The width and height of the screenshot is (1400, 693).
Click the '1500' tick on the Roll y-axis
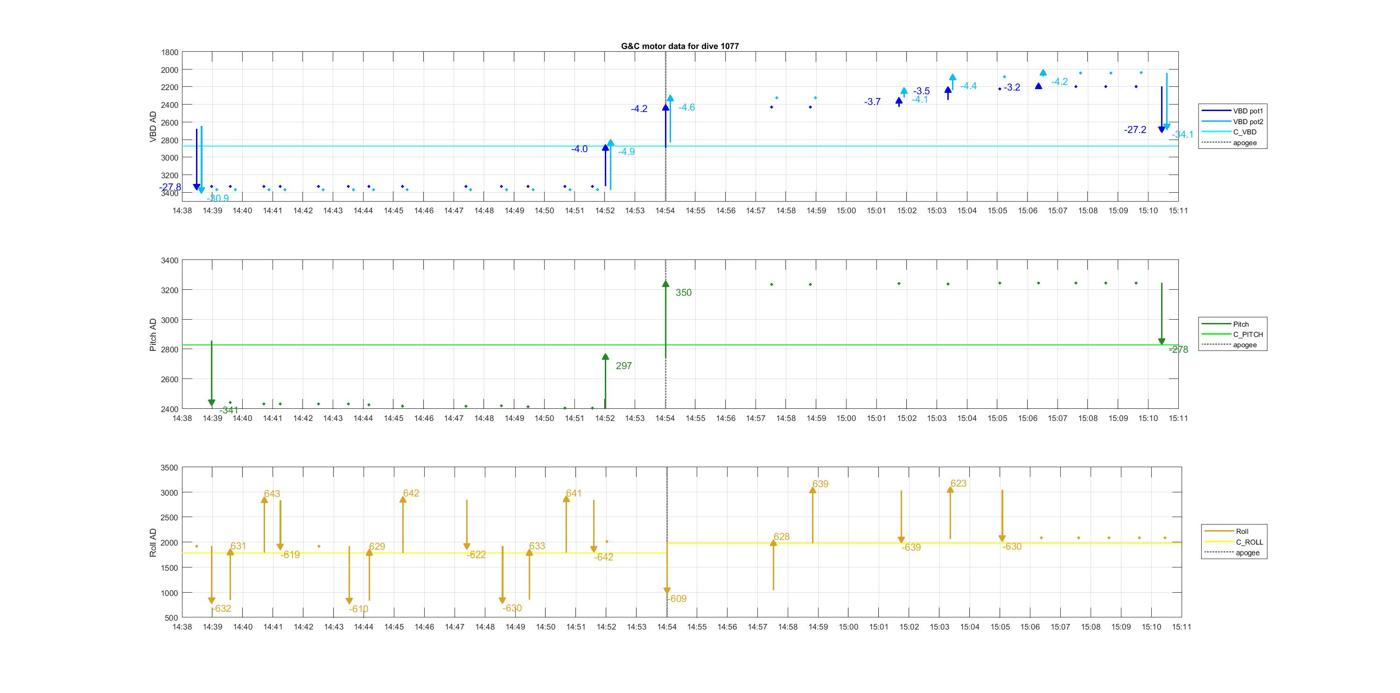pos(170,567)
